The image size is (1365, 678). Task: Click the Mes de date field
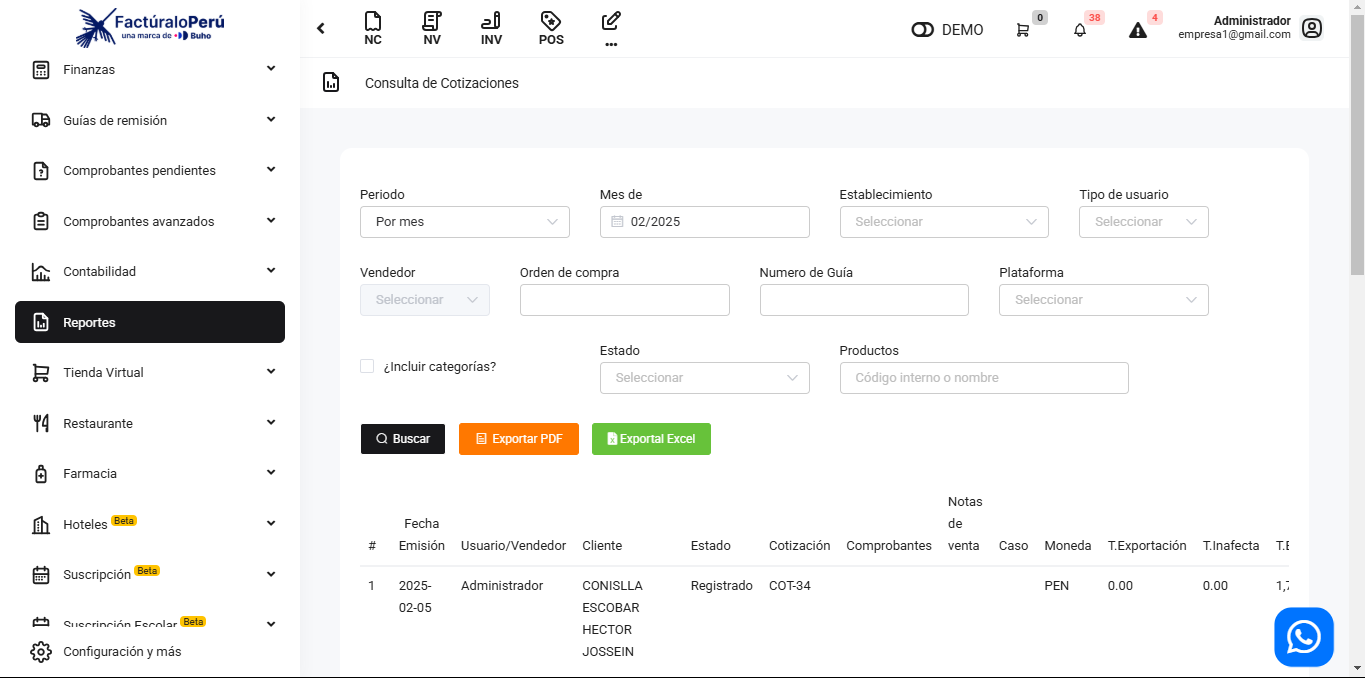[705, 222]
